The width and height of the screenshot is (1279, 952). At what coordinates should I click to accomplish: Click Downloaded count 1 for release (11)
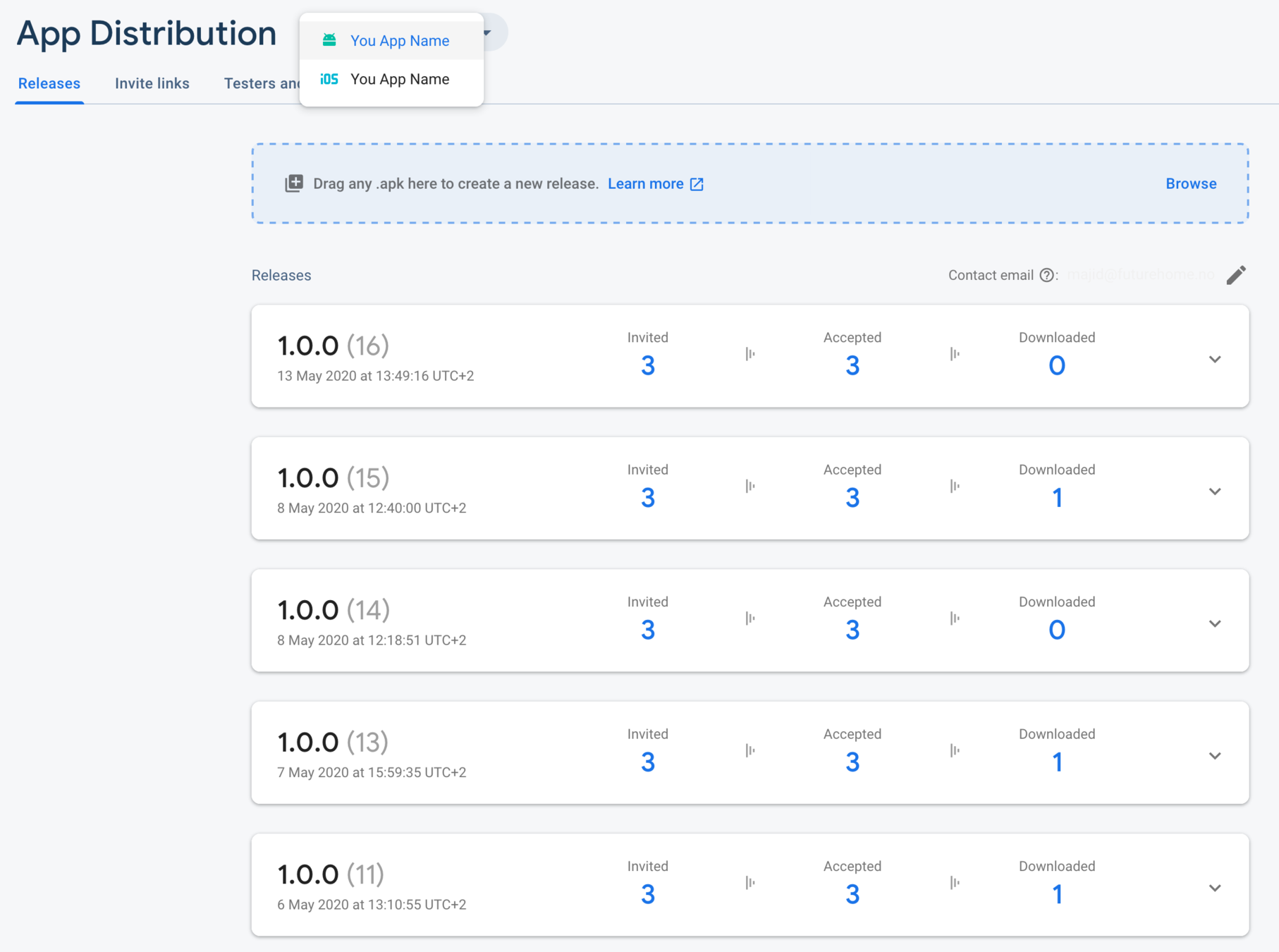coord(1057,894)
